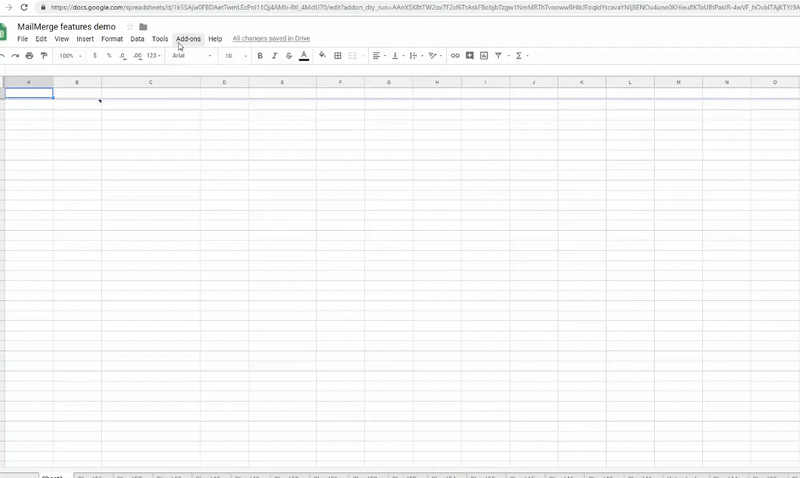
Task: Select column O header
Action: pos(775,82)
